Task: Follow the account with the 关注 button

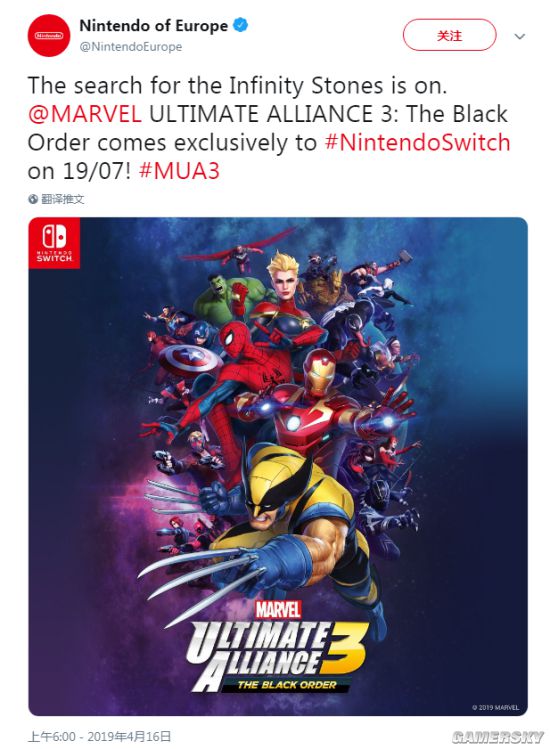Action: [449, 35]
